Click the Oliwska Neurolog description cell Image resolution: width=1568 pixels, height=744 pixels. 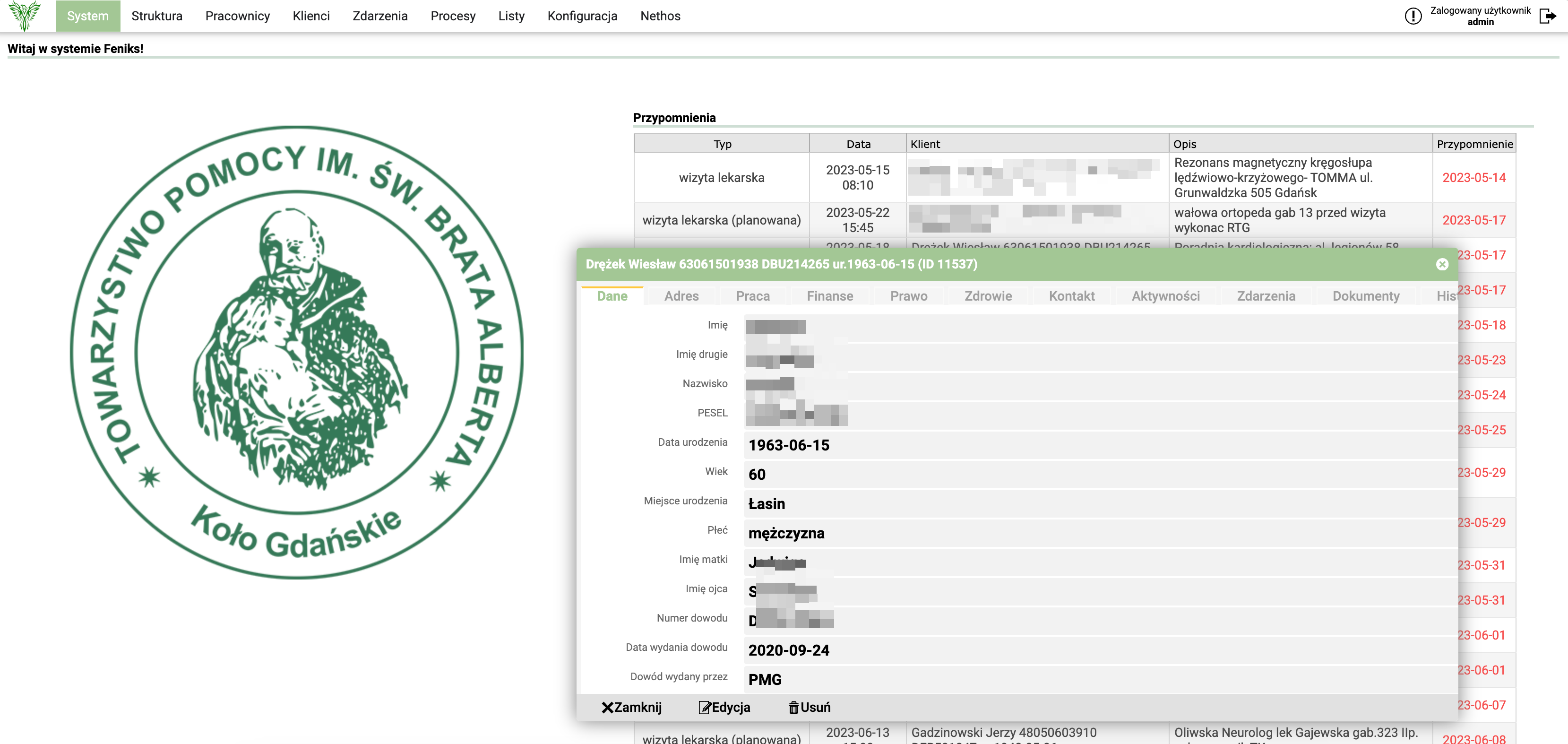1300,734
